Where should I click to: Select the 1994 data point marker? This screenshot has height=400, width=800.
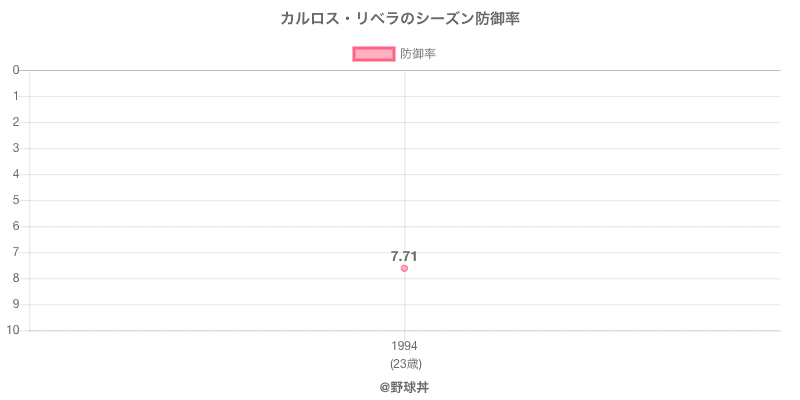tap(404, 268)
